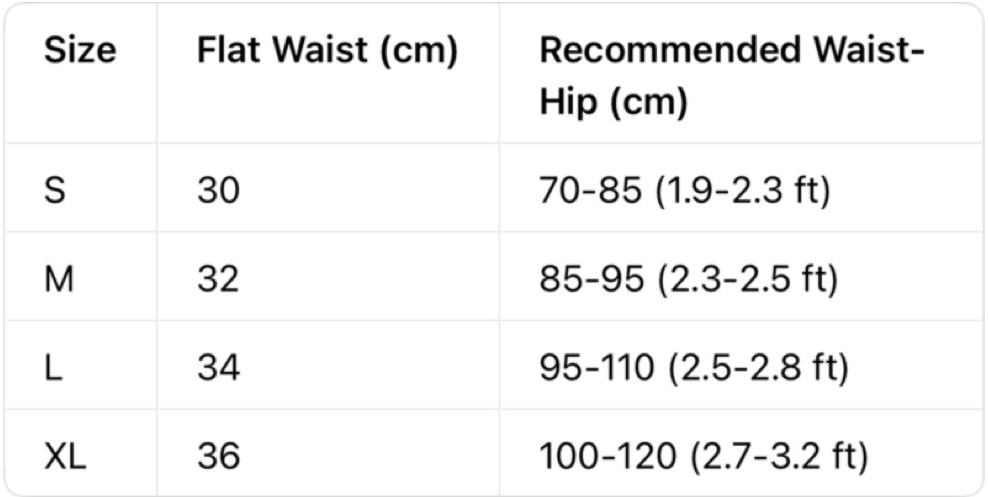This screenshot has height=497, width=988.
Task: Select the XL size cell
Action: (65, 457)
